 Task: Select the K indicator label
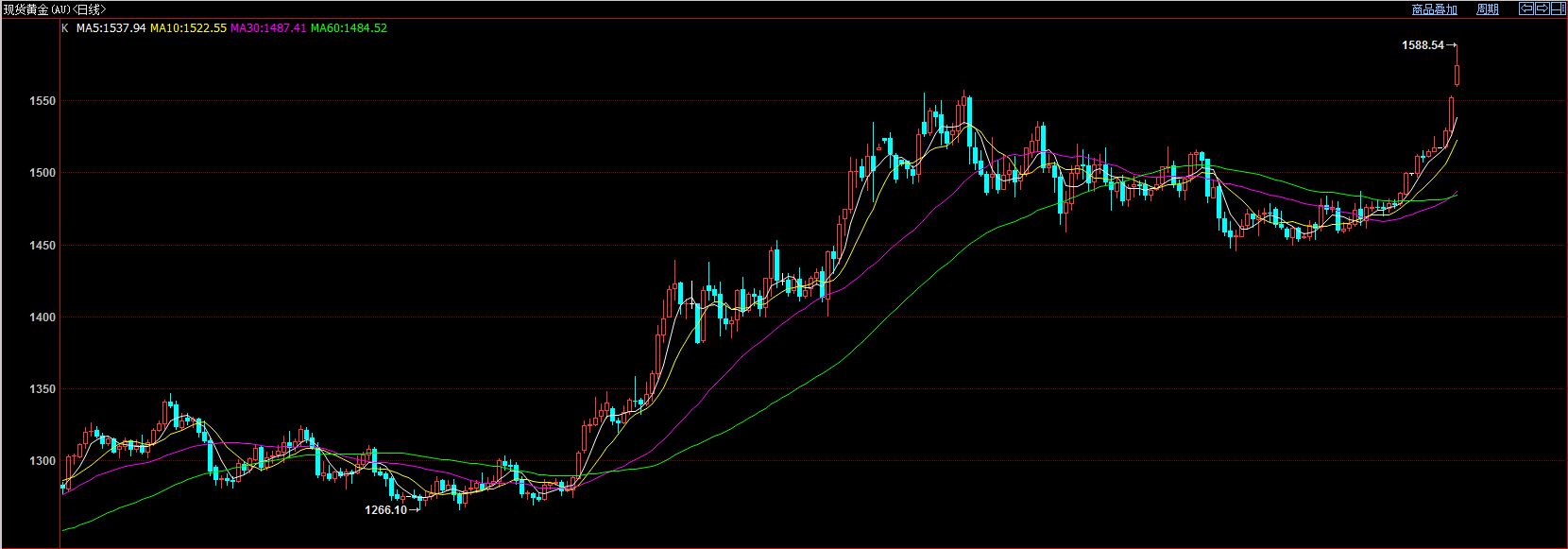[65, 28]
